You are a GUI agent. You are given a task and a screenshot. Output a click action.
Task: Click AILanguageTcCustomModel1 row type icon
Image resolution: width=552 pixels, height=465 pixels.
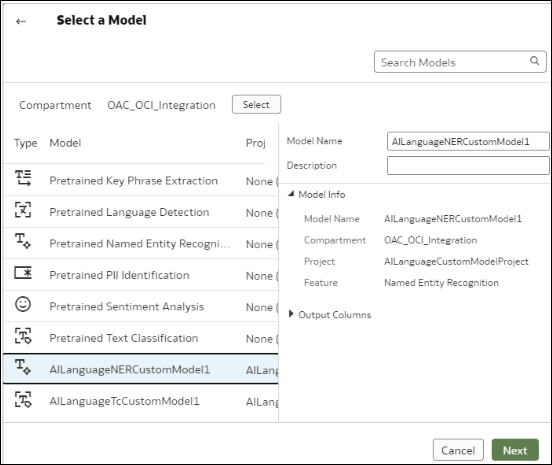23,399
